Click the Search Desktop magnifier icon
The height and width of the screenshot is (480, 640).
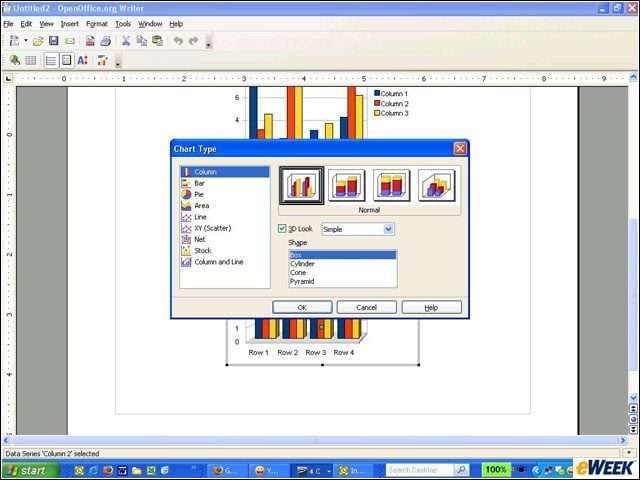click(461, 470)
